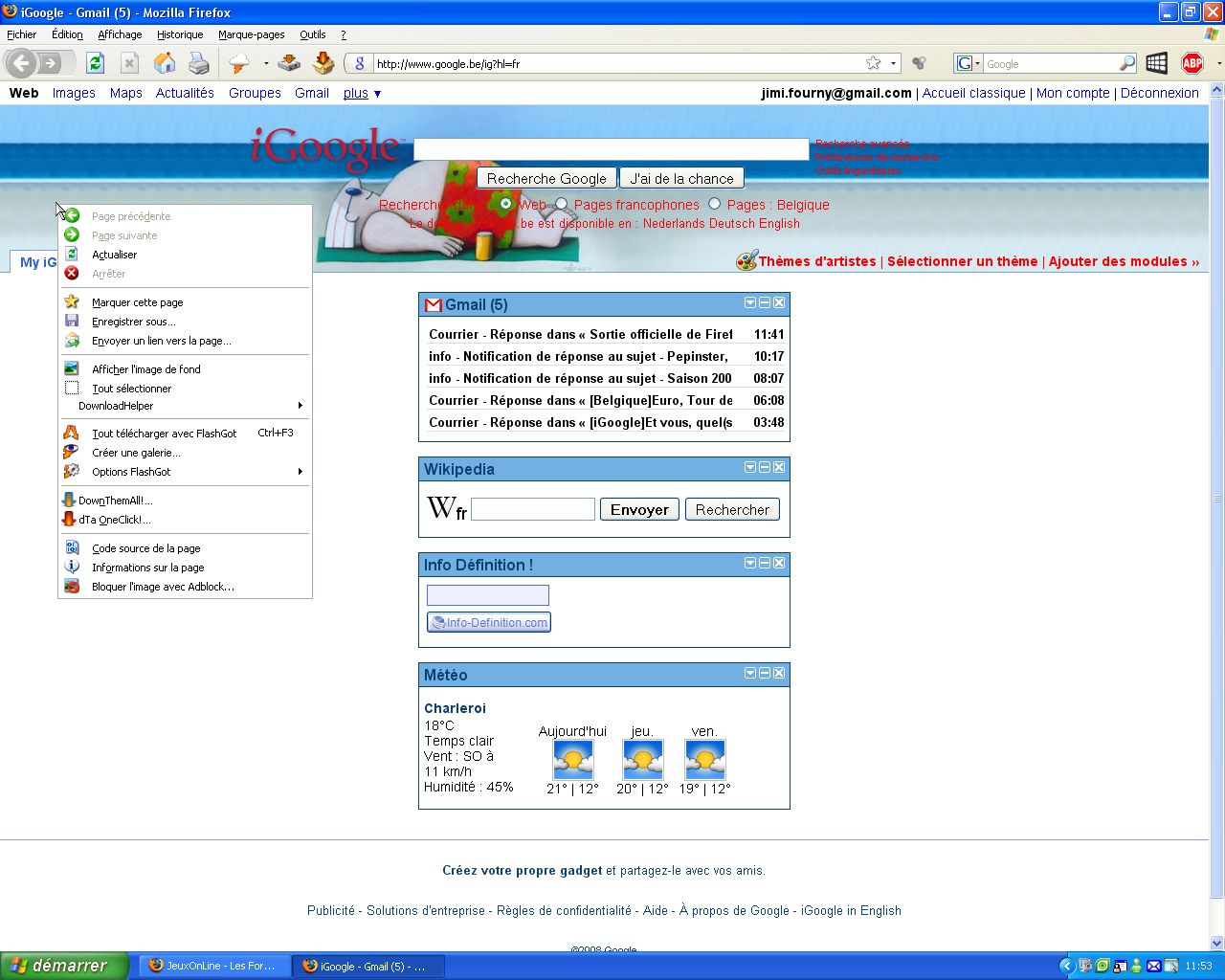The width and height of the screenshot is (1225, 980).
Task: Minimize the Info Définition gadget
Action: point(765,563)
